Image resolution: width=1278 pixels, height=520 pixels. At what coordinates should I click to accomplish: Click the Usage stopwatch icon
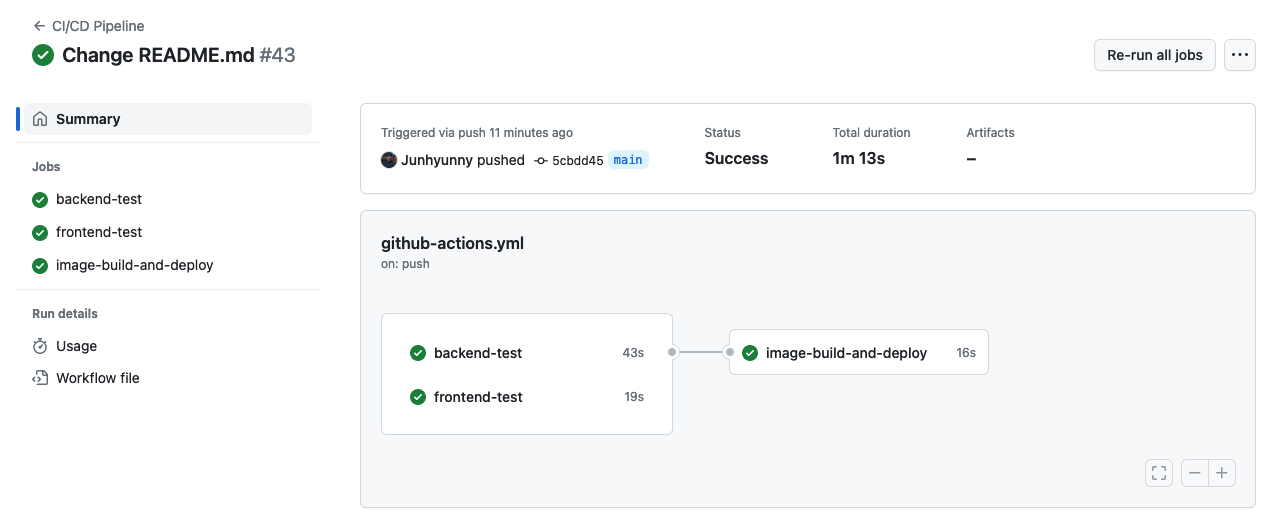pos(40,346)
